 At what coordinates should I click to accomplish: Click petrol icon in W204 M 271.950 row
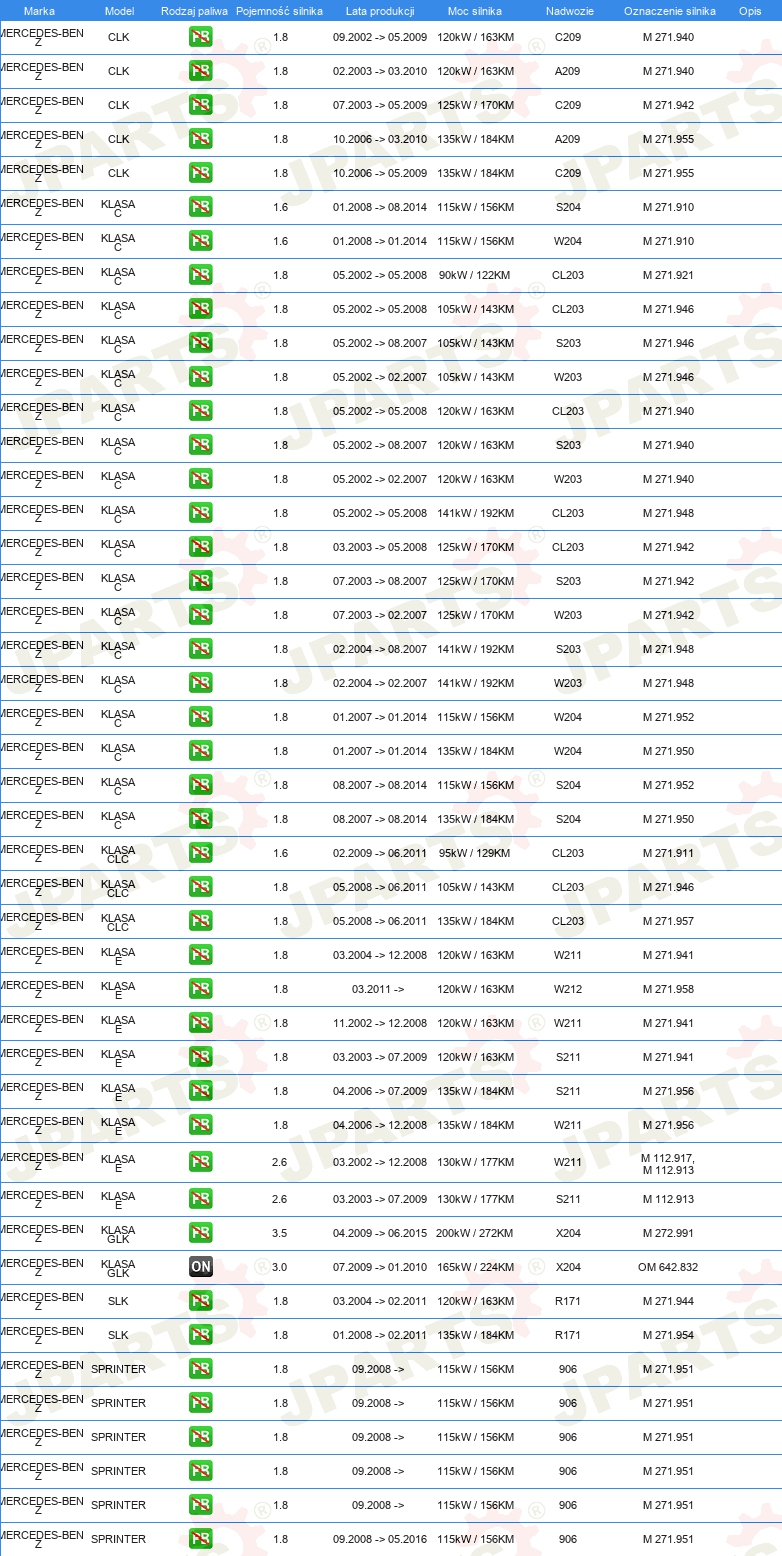(x=200, y=751)
